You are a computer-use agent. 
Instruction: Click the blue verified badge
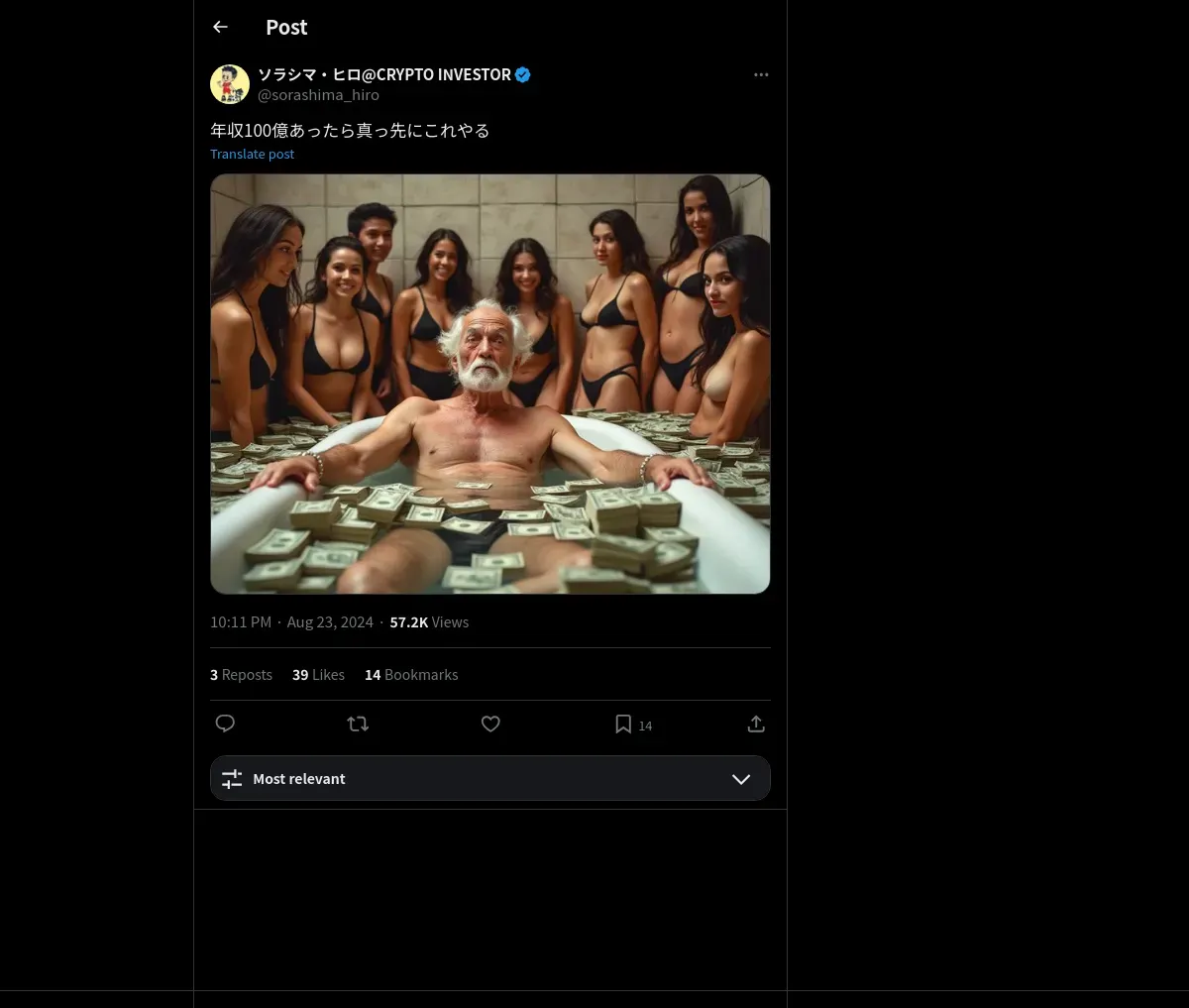523,74
